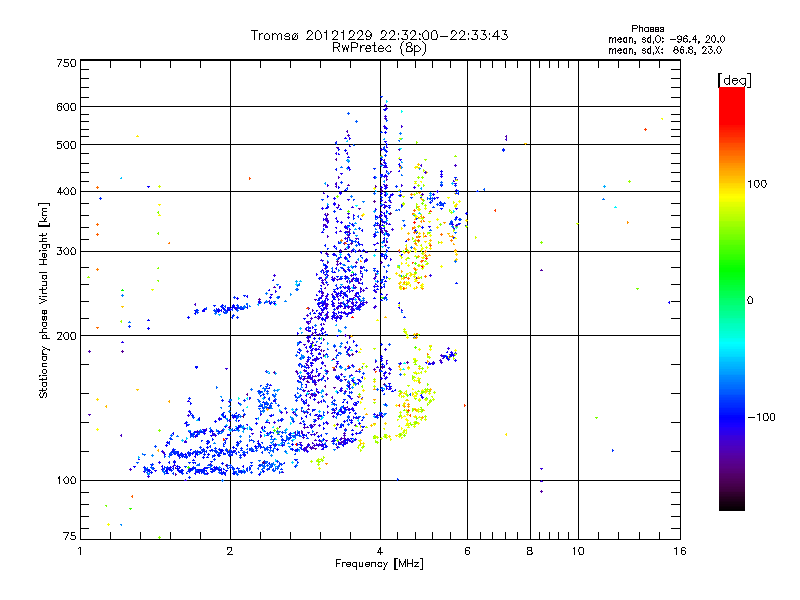This screenshot has height=600, width=800.
Task: Click the '100' y-axis tick label
Action: tap(66, 481)
